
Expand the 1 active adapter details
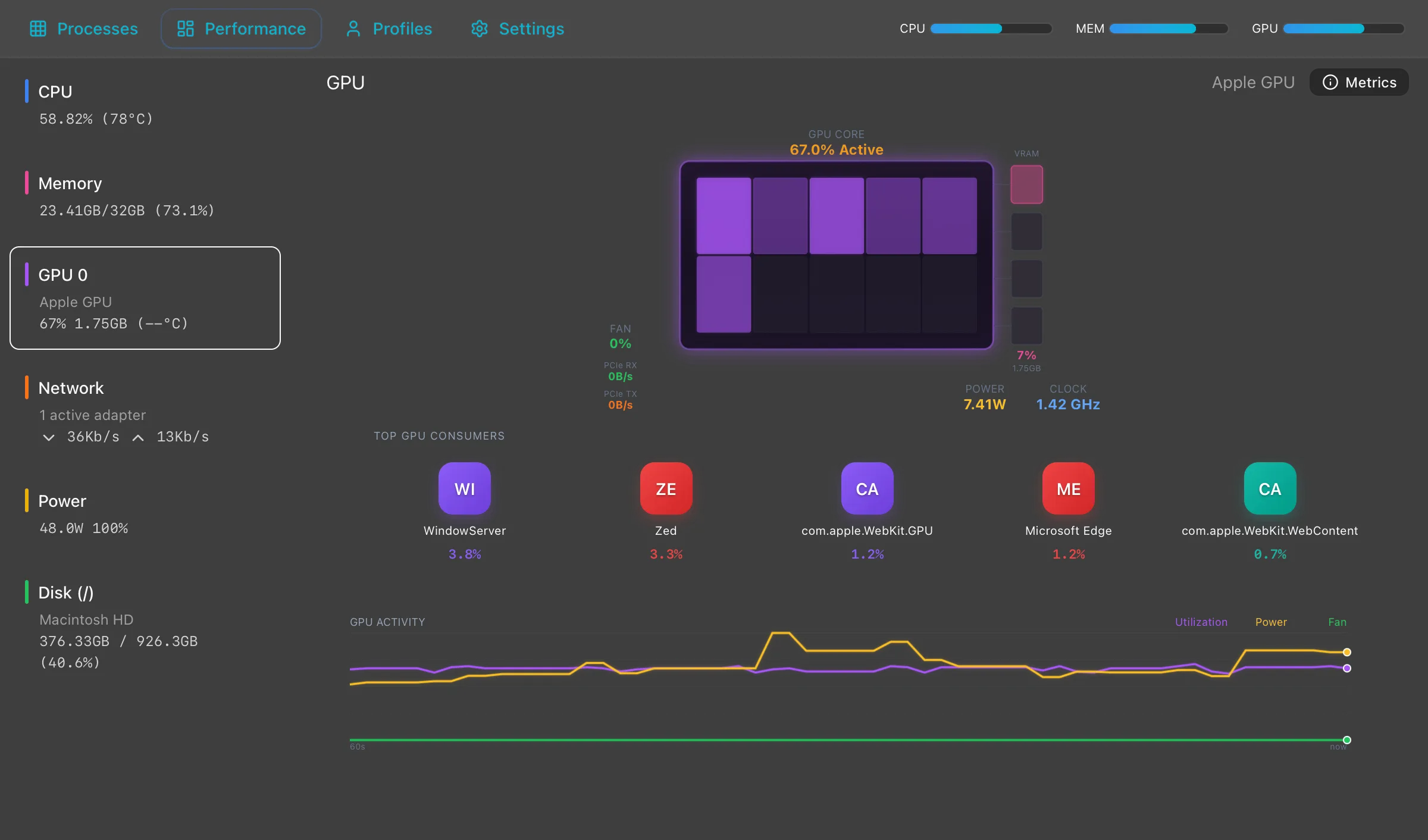click(x=92, y=415)
